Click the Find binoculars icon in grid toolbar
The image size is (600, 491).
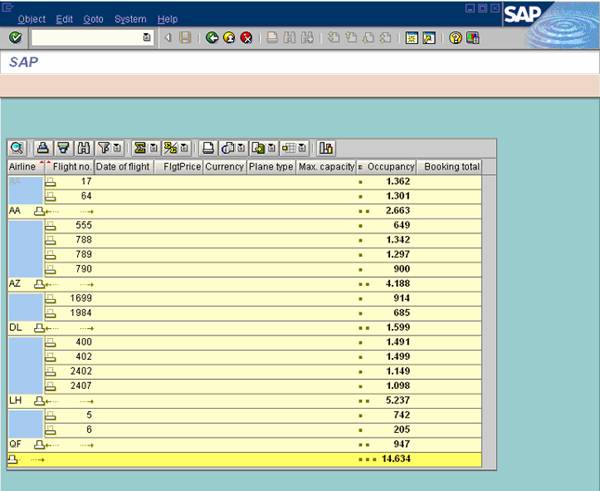[x=84, y=148]
